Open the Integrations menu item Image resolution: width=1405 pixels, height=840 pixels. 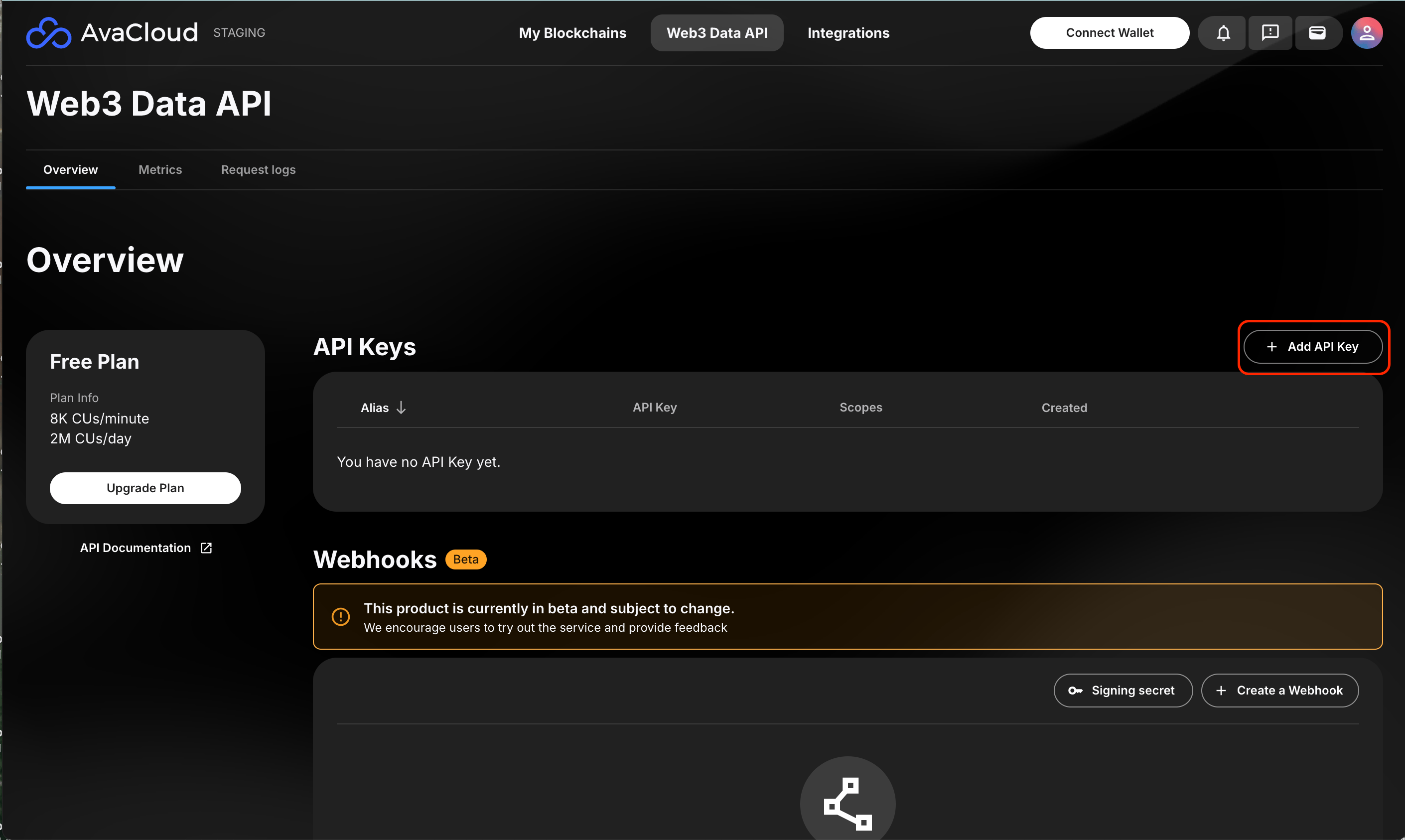848,33
